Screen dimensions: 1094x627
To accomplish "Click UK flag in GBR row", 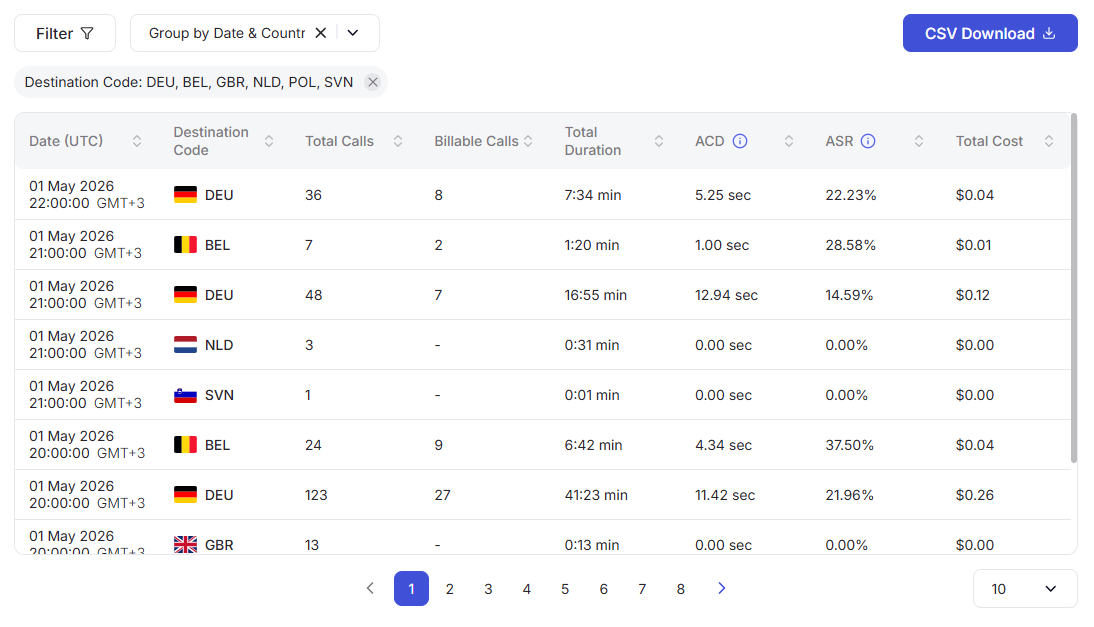I will point(185,545).
